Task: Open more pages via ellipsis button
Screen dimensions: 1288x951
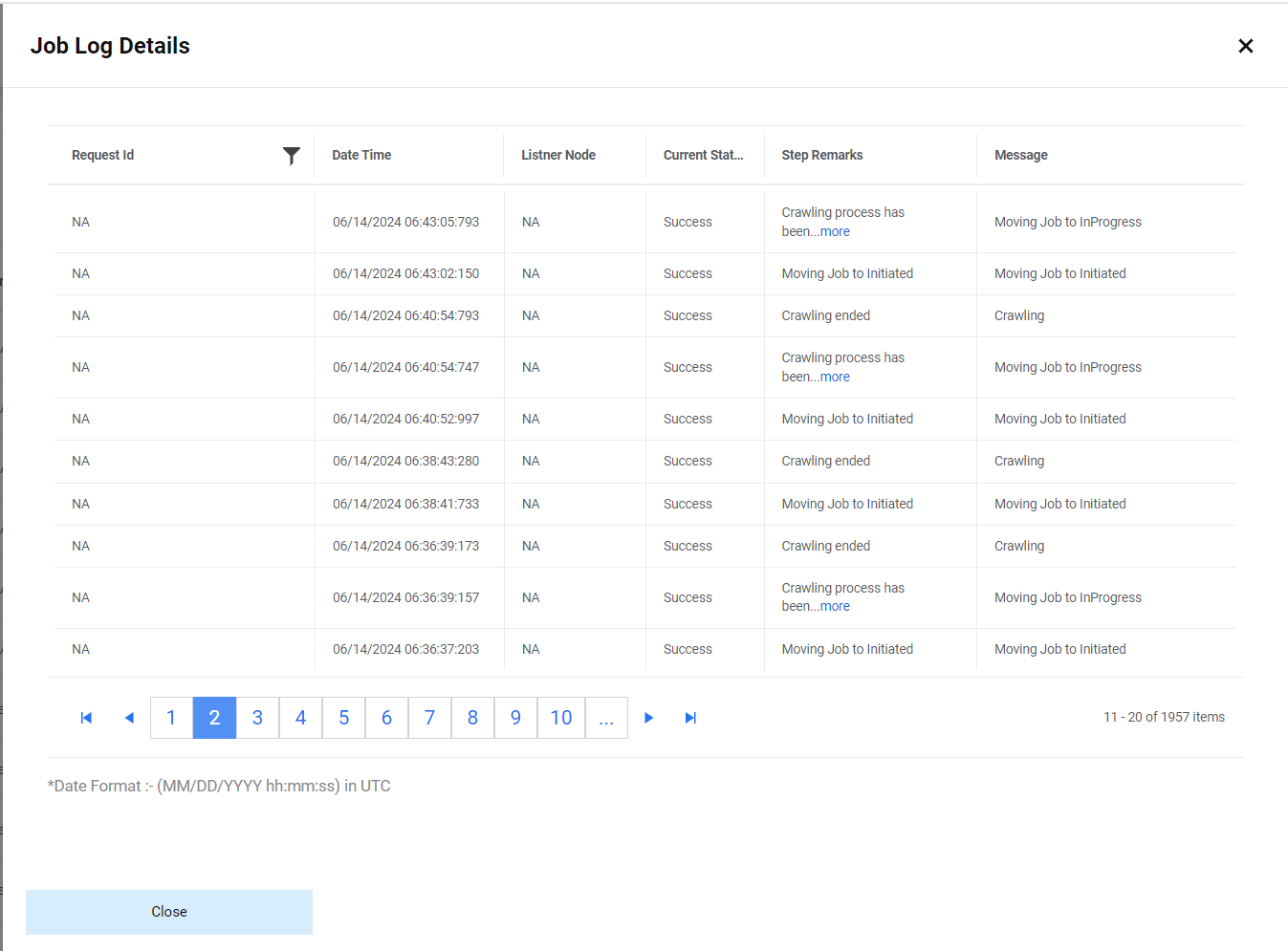Action: coord(606,718)
